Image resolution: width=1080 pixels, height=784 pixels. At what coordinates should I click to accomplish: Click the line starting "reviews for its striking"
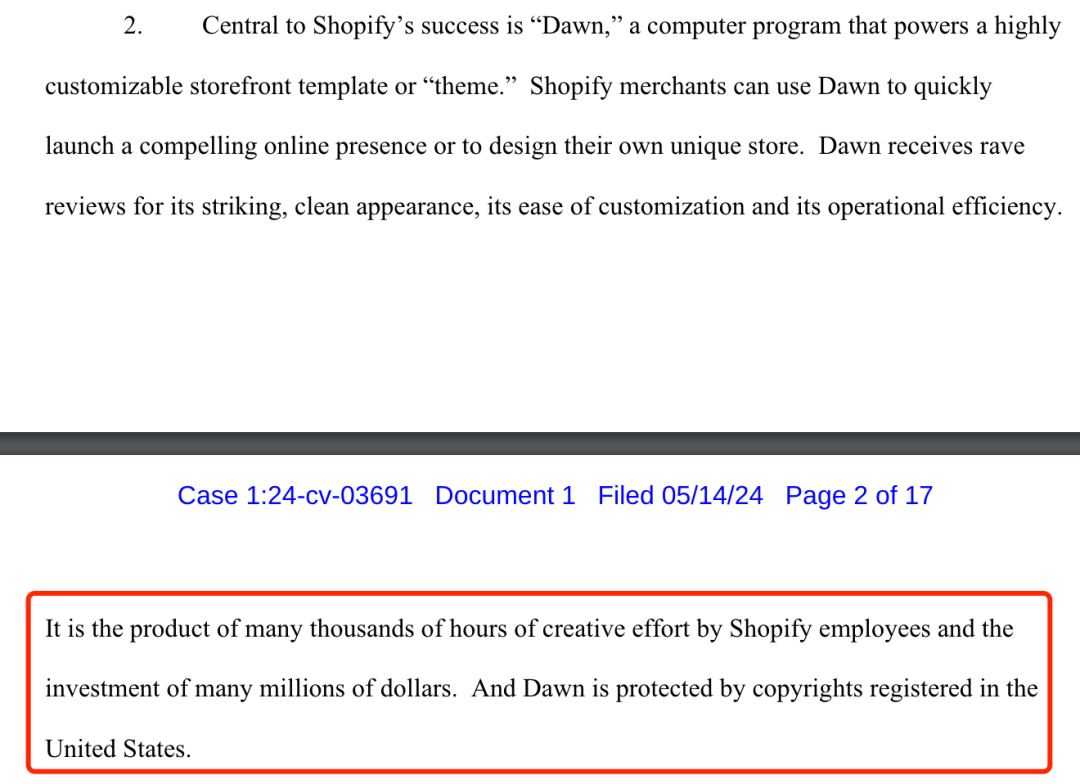coord(553,207)
